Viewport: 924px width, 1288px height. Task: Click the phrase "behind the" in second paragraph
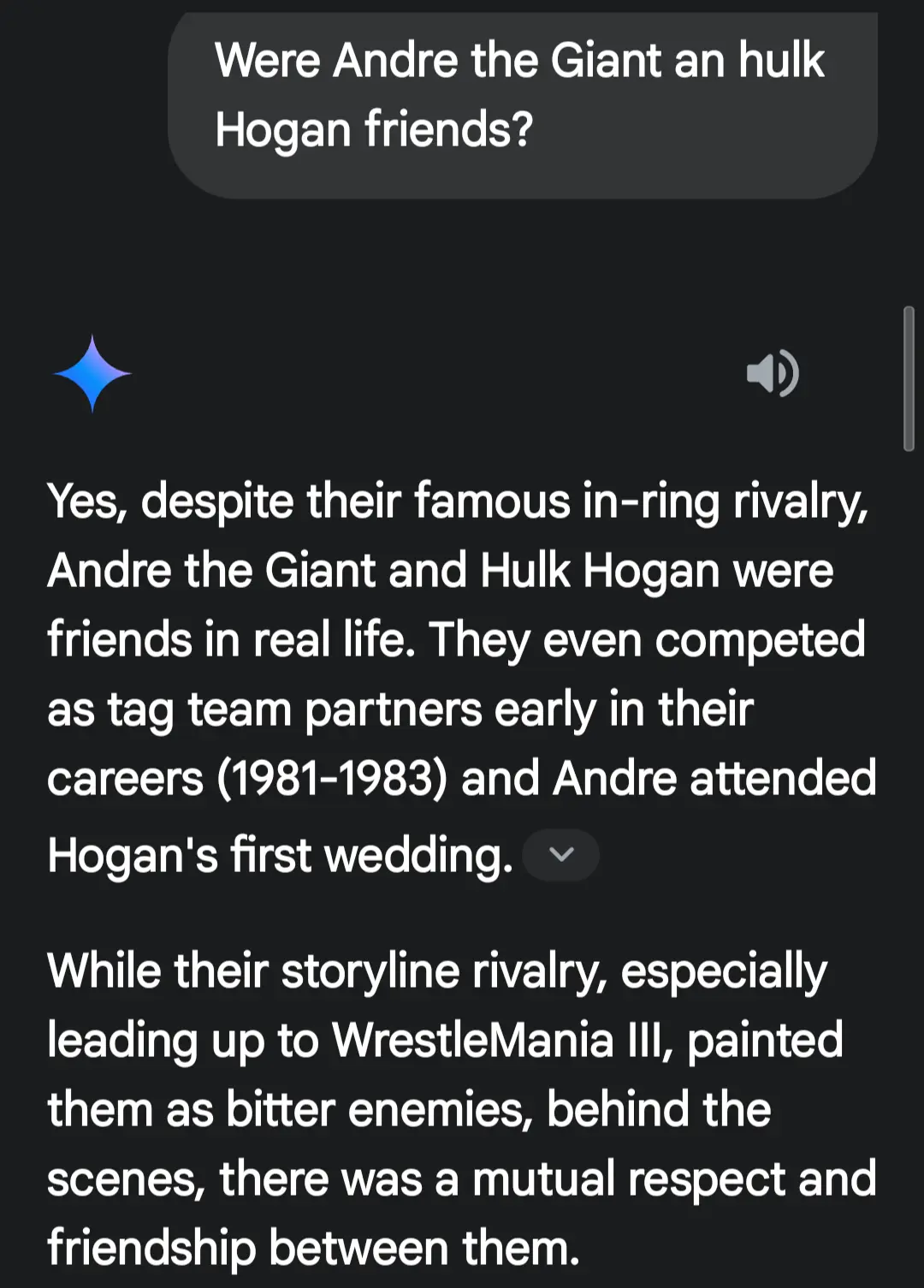point(659,1109)
